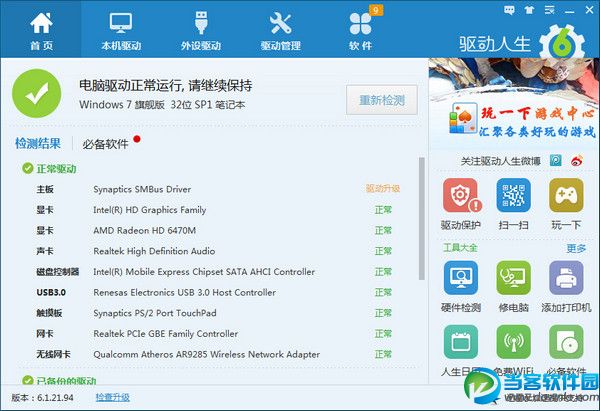Click the Synaptics SMBus Driver name
This screenshot has width=600, height=411.
(x=142, y=189)
